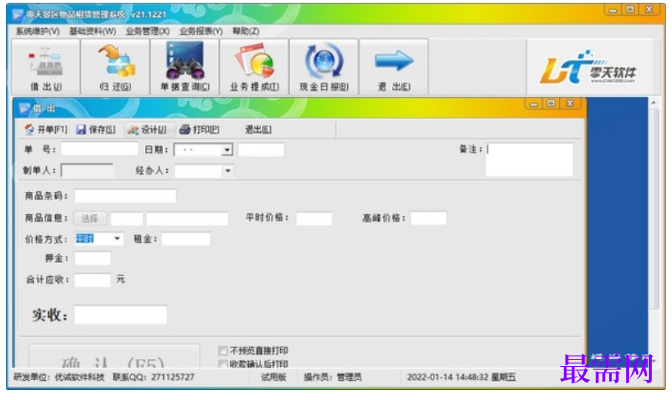Image resolution: width=672 pixels, height=400 pixels.
Task: Click 开单 new order toolbar button
Action: pos(46,129)
